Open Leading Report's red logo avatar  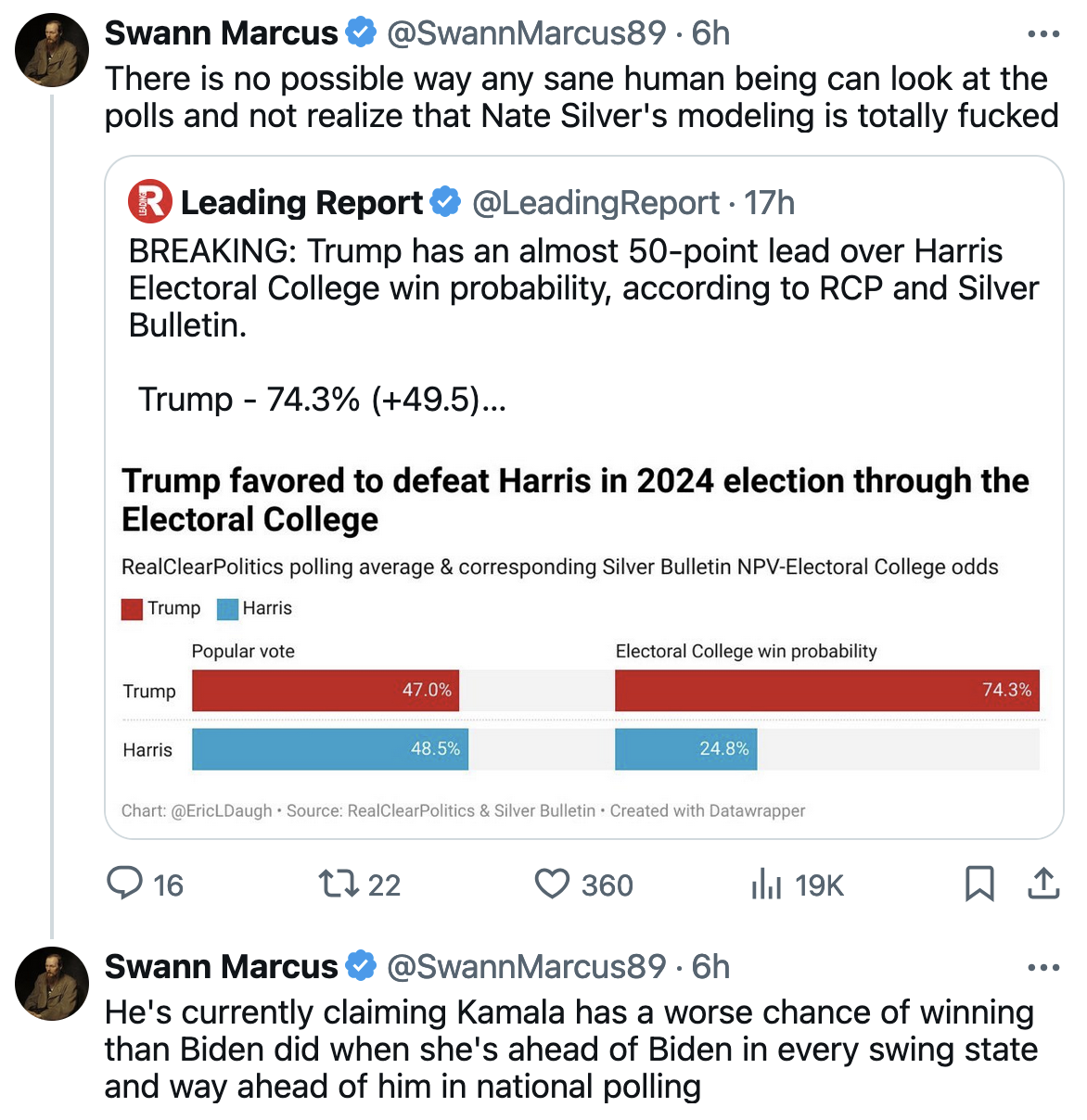pos(149,202)
